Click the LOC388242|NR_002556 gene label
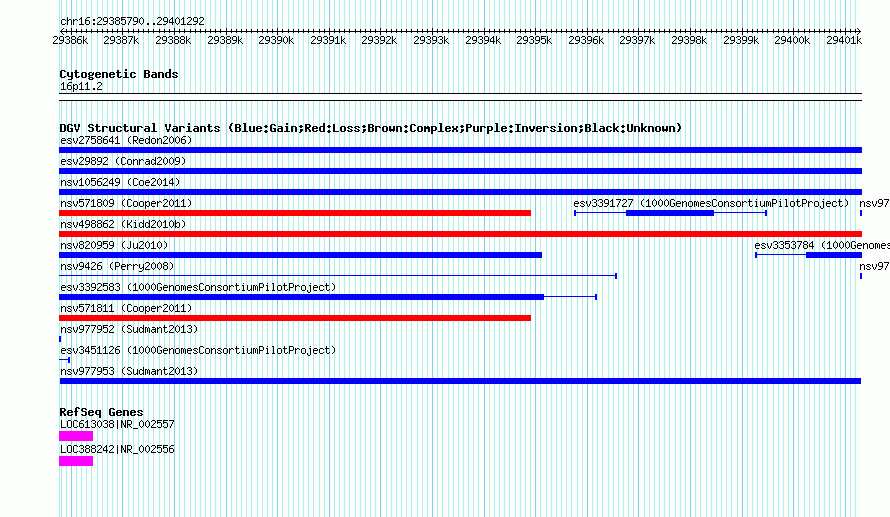 (117, 449)
